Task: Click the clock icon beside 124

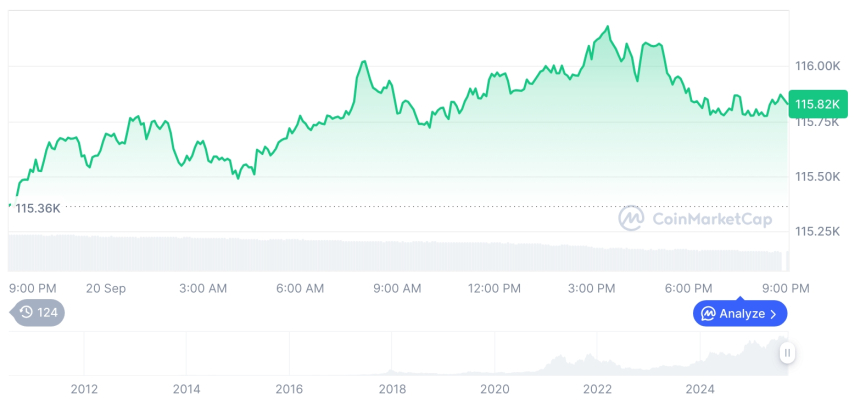Action: [x=26, y=312]
